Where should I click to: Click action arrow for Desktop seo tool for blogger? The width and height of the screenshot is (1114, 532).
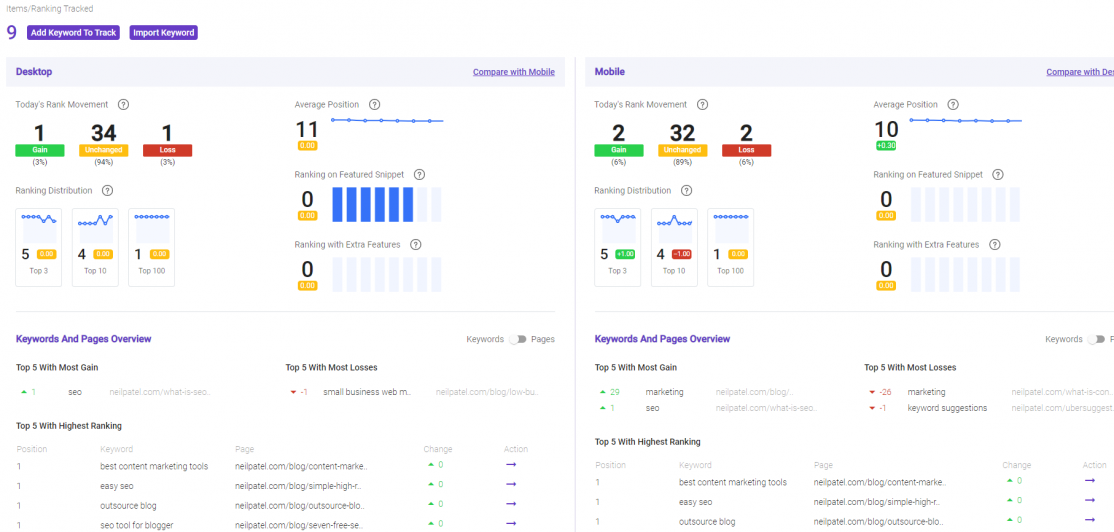click(511, 523)
